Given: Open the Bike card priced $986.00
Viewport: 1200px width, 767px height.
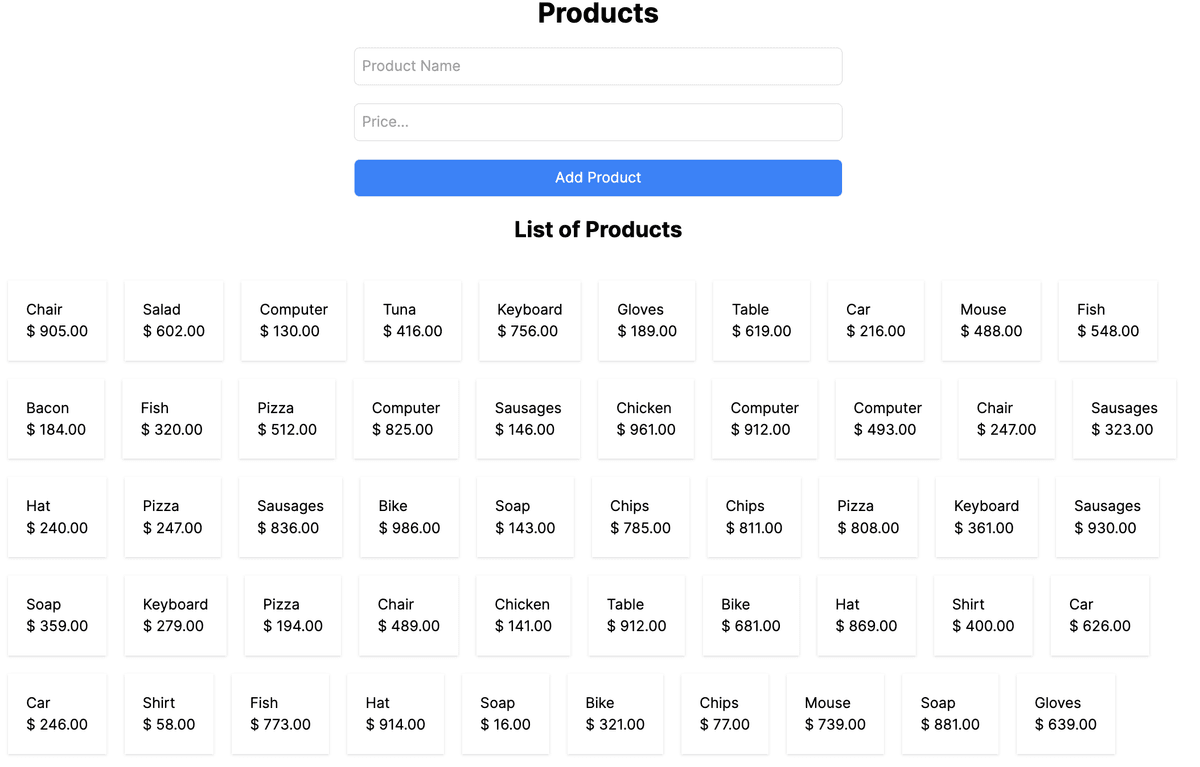Looking at the screenshot, I should (409, 517).
